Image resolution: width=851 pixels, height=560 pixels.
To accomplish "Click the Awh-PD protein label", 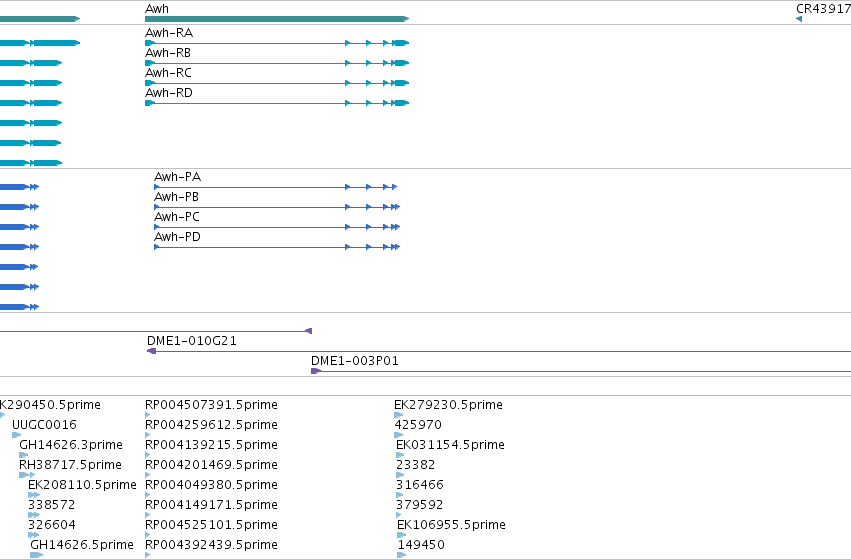I will tap(177, 237).
